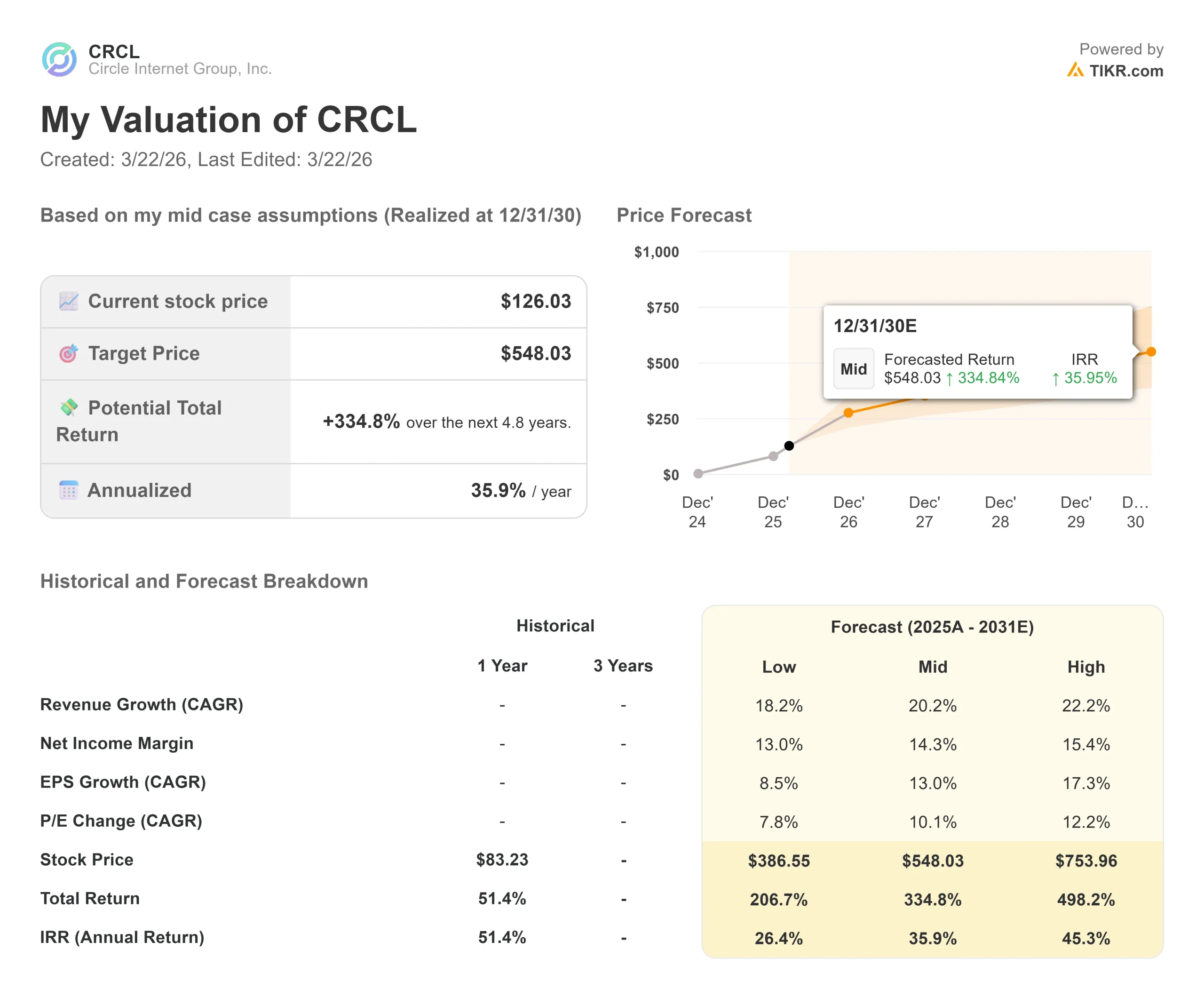This screenshot has width=1204, height=989.
Task: Click the TIKR.com logo icon
Action: (1075, 70)
